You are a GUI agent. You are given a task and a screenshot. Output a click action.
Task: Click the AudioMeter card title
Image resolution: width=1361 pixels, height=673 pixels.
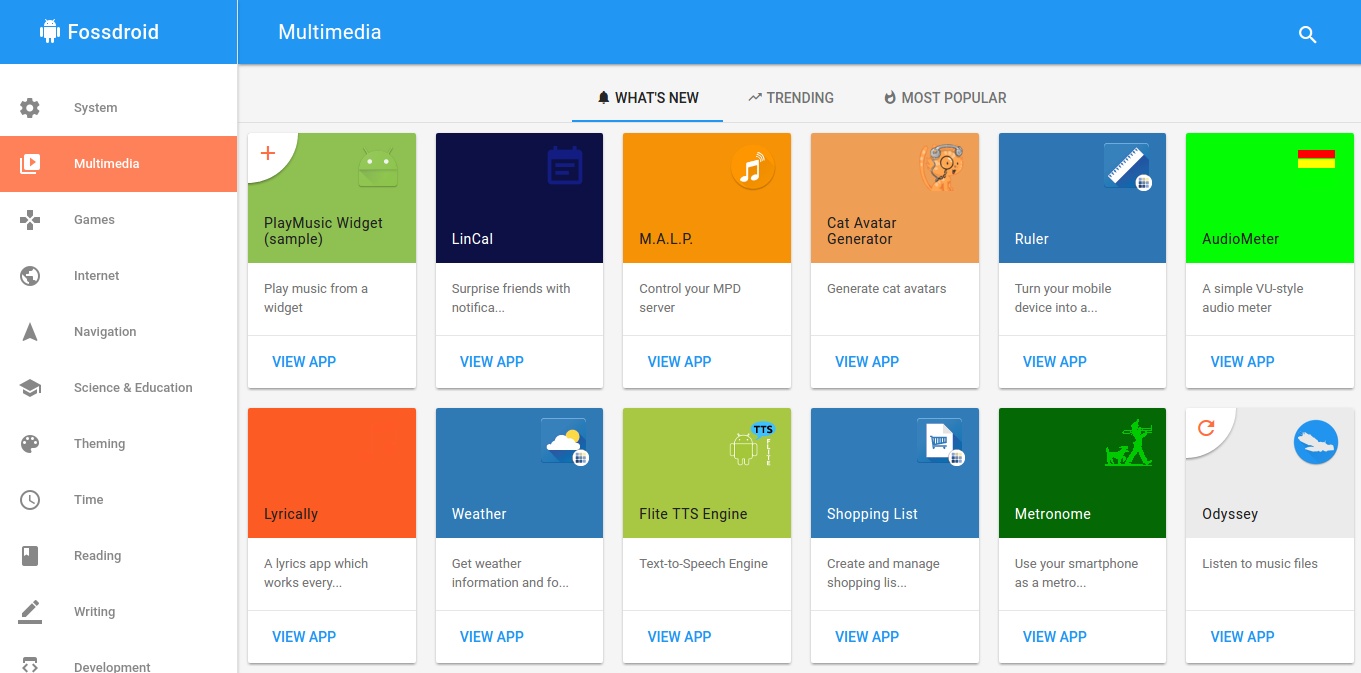coord(1241,239)
